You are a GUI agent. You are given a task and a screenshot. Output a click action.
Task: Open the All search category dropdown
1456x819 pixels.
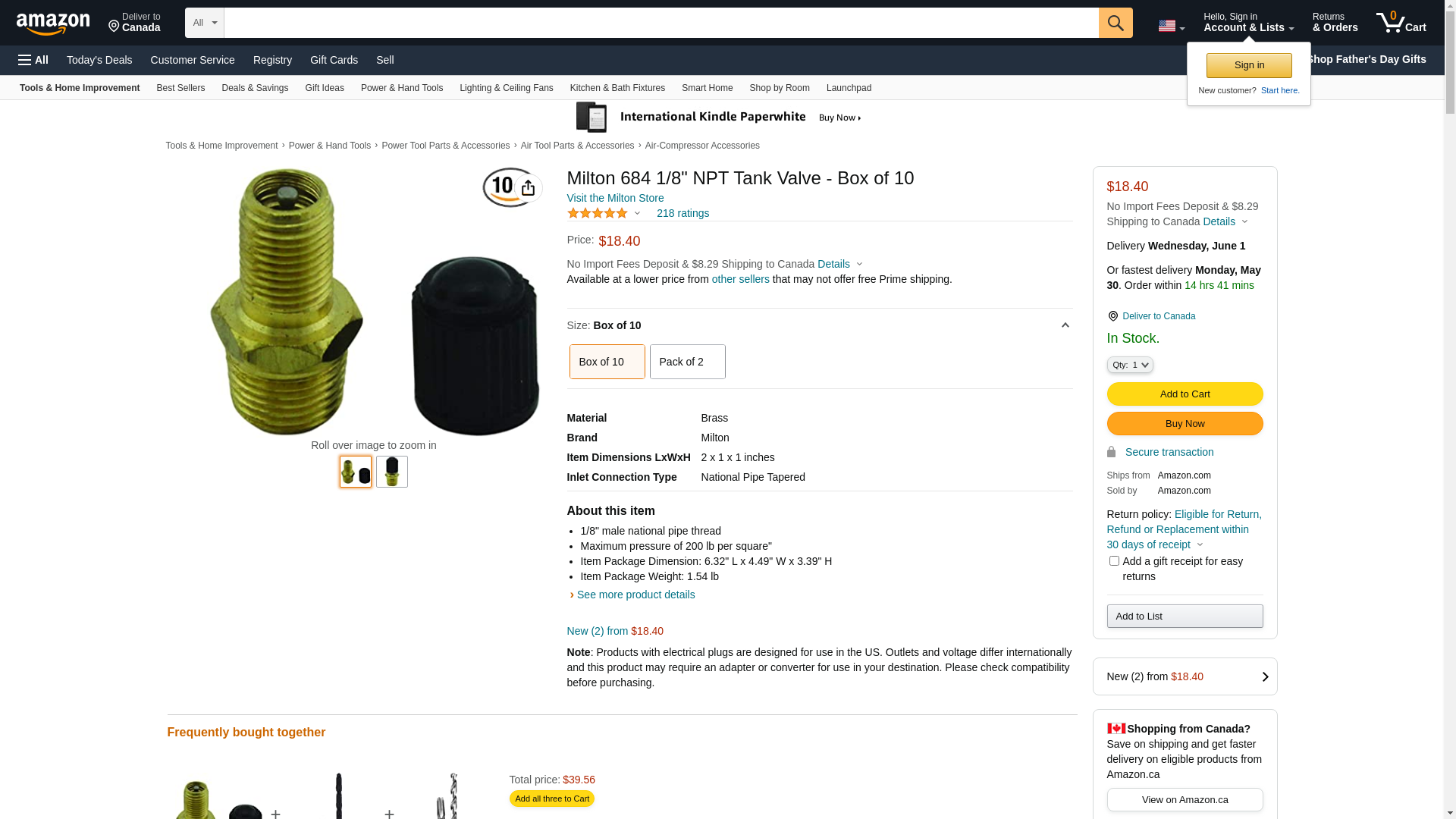(x=204, y=23)
